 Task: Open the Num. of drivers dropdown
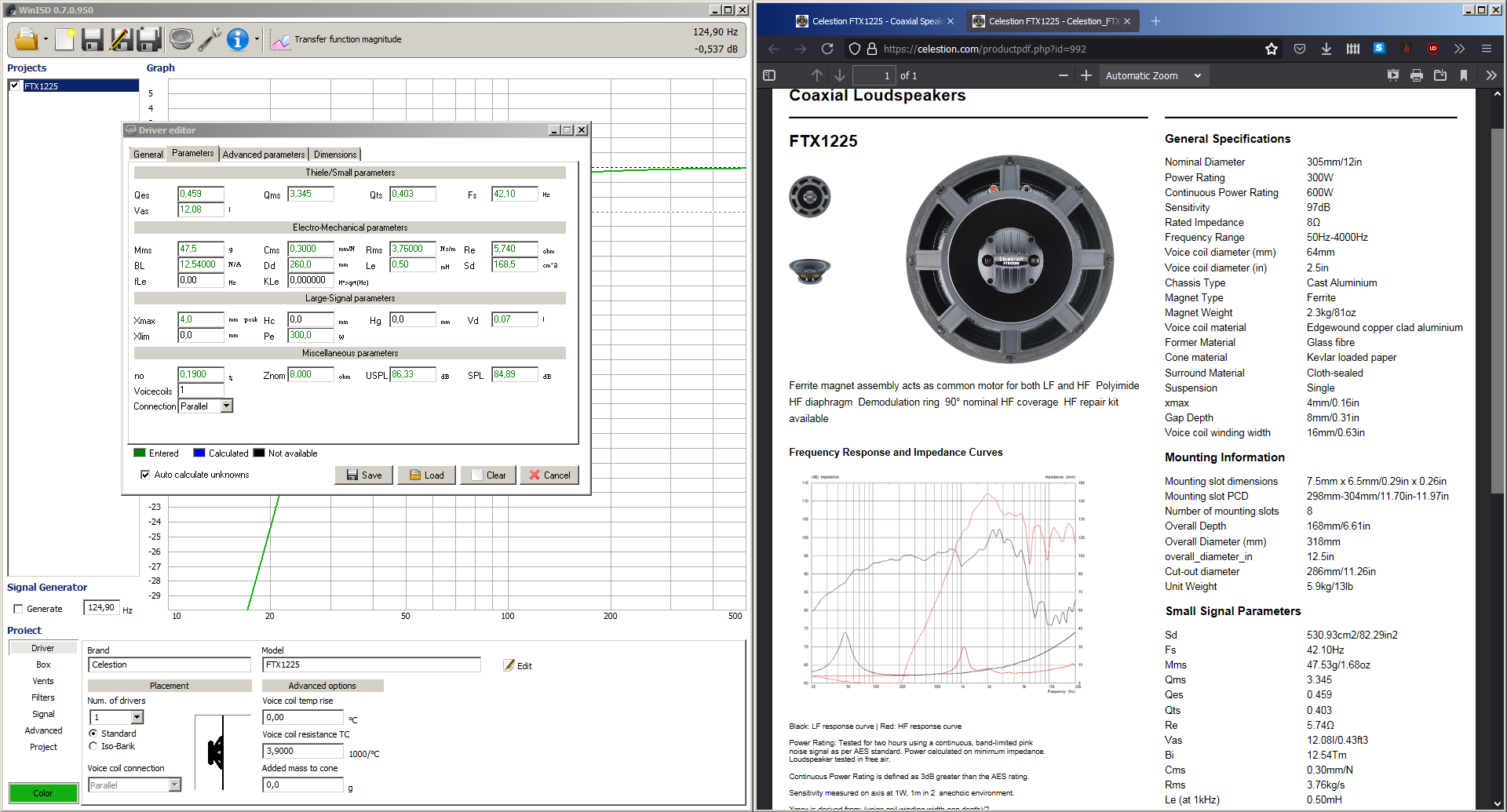(x=137, y=717)
